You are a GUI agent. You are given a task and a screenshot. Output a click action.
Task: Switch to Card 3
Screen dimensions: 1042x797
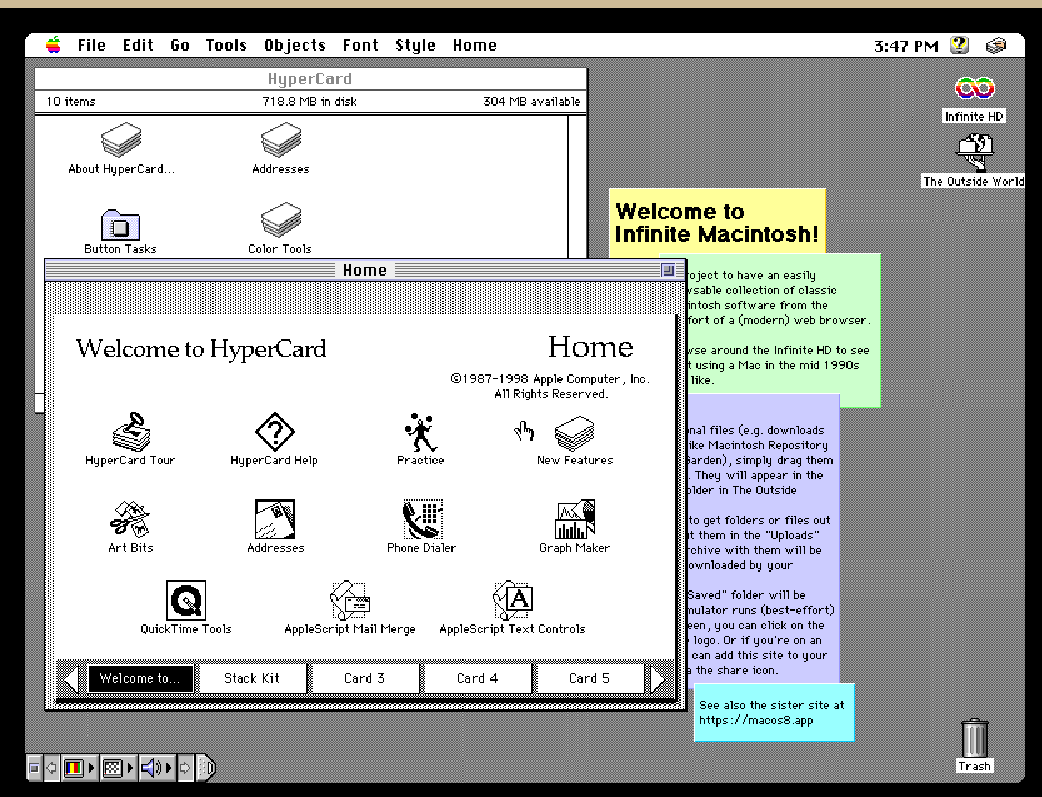365,679
